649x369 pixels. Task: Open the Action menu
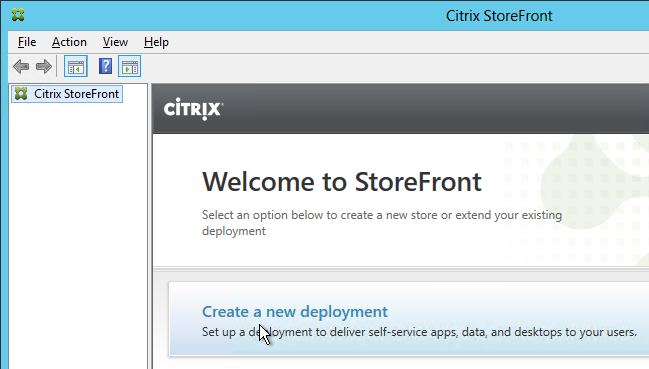pos(69,42)
